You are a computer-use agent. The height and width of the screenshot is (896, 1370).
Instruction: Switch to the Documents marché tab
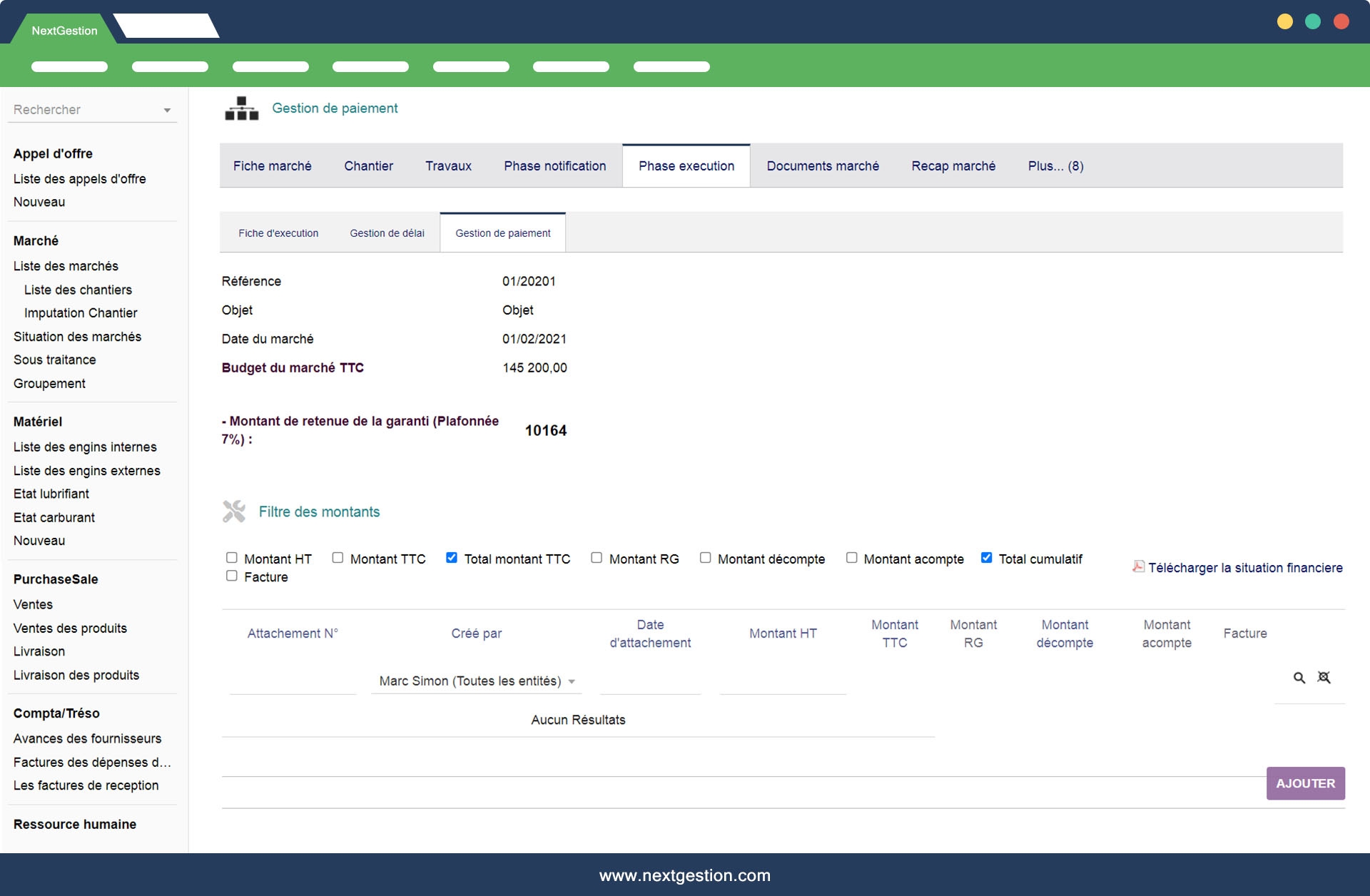(x=822, y=166)
